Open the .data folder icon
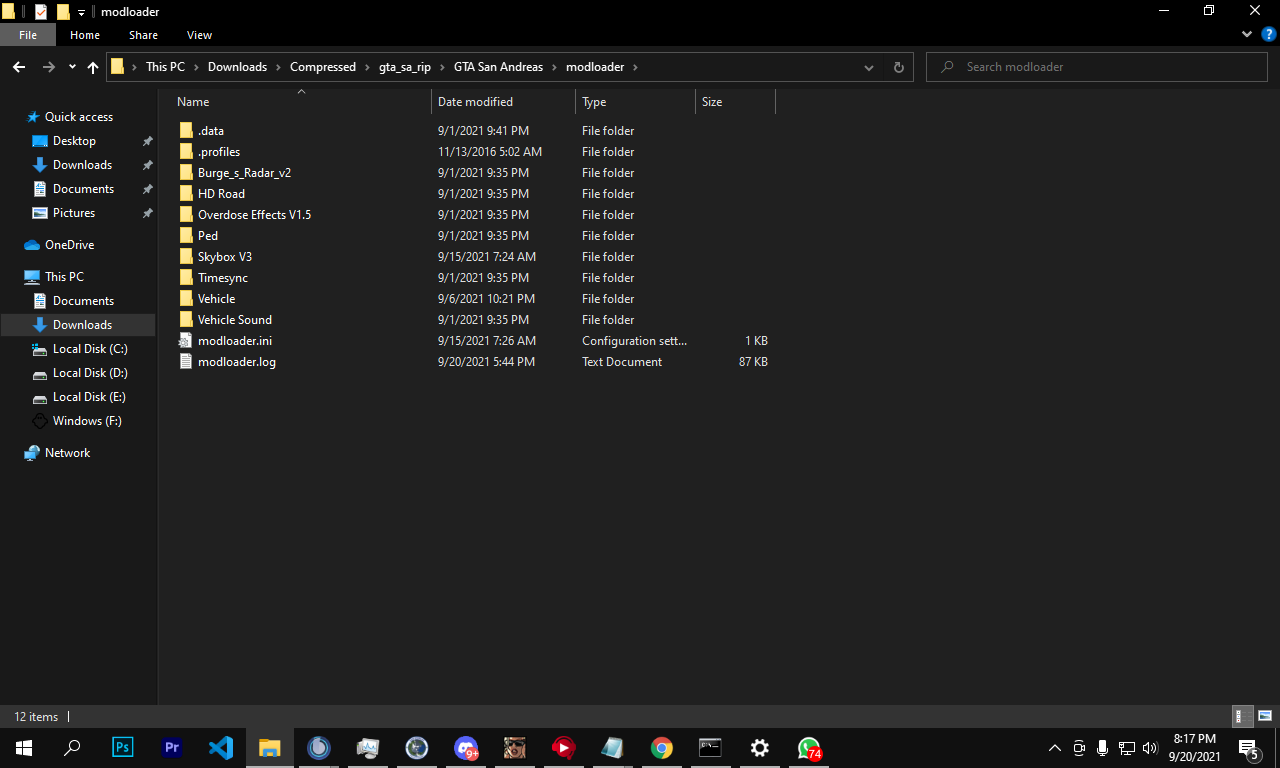1280x768 pixels. (186, 131)
